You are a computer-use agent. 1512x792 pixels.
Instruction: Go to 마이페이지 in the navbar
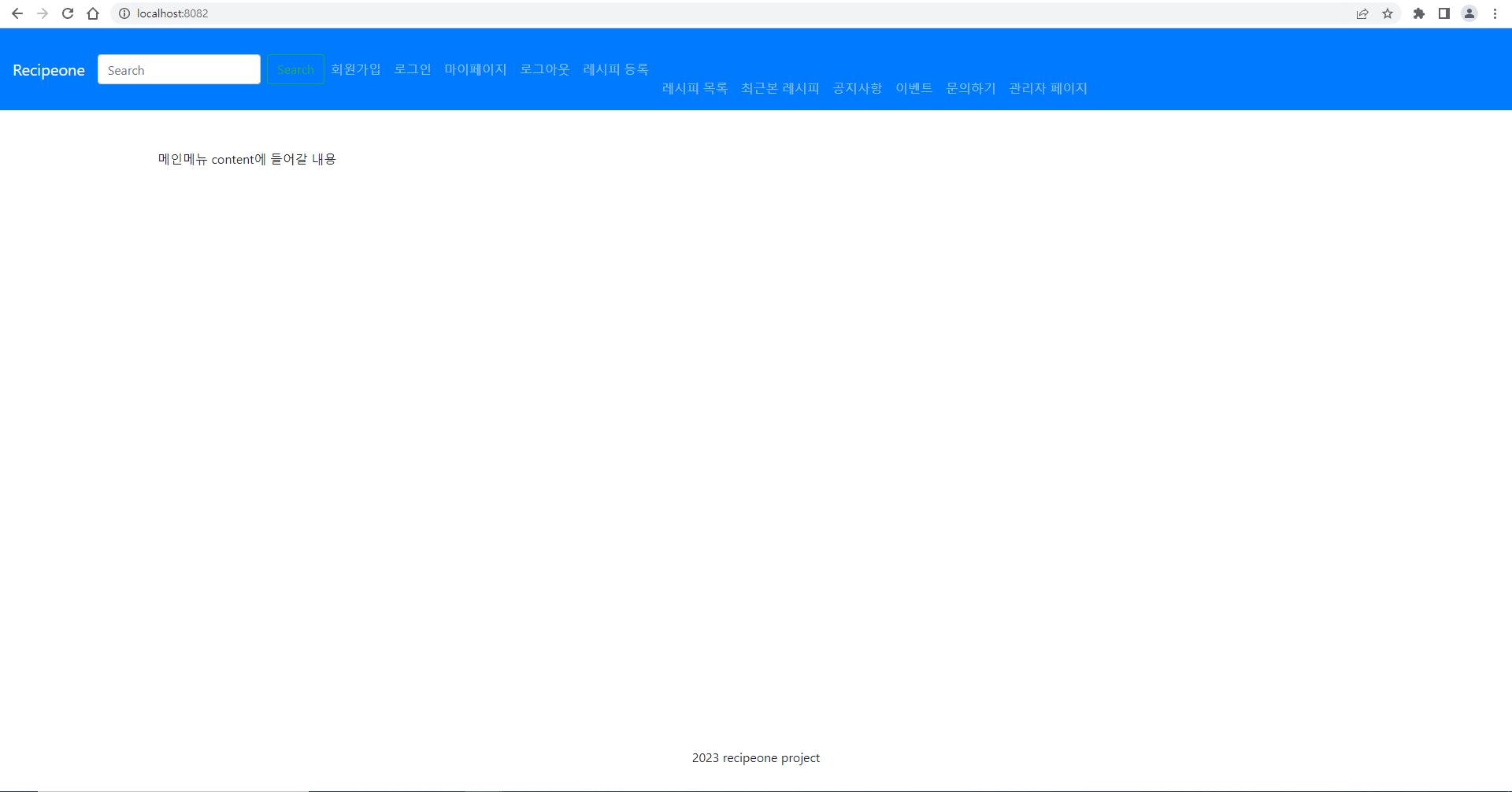[476, 69]
